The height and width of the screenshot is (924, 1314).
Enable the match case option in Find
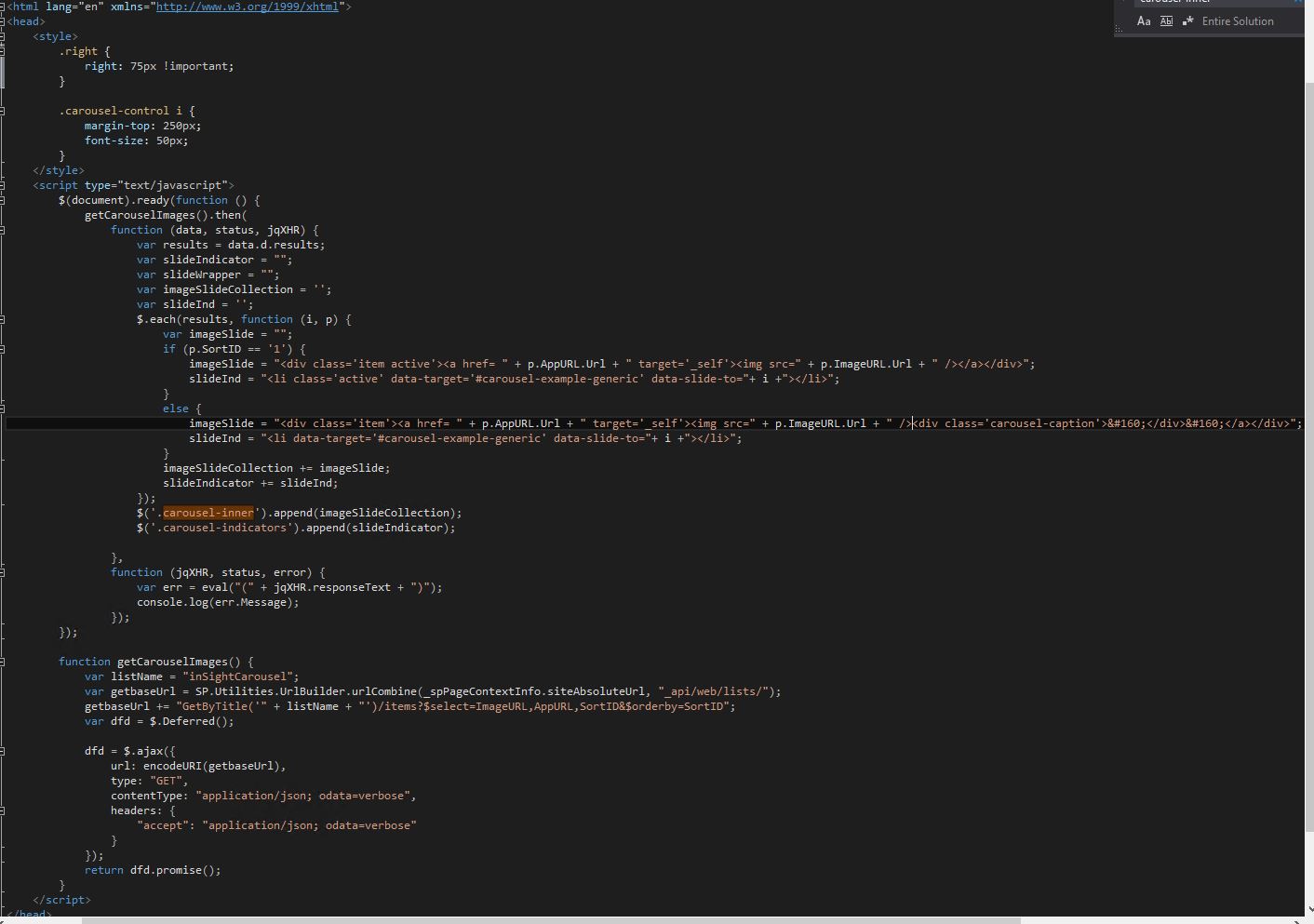point(1144,20)
